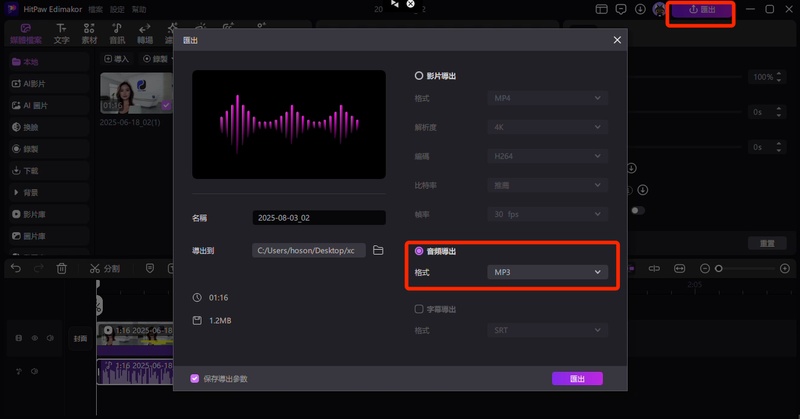Image resolution: width=800 pixels, height=419 pixels.
Task: Open the MP3 audio format dropdown
Action: tap(547, 272)
